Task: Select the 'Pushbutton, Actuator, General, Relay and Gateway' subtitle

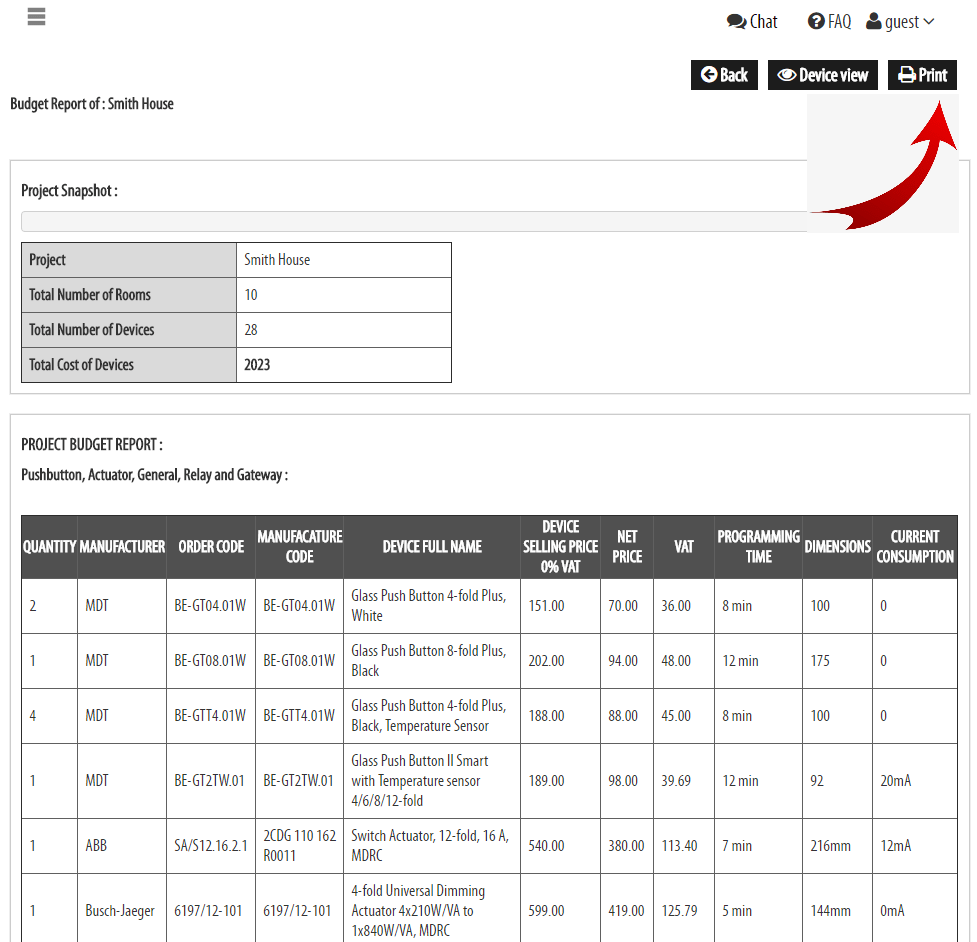Action: coord(154,475)
